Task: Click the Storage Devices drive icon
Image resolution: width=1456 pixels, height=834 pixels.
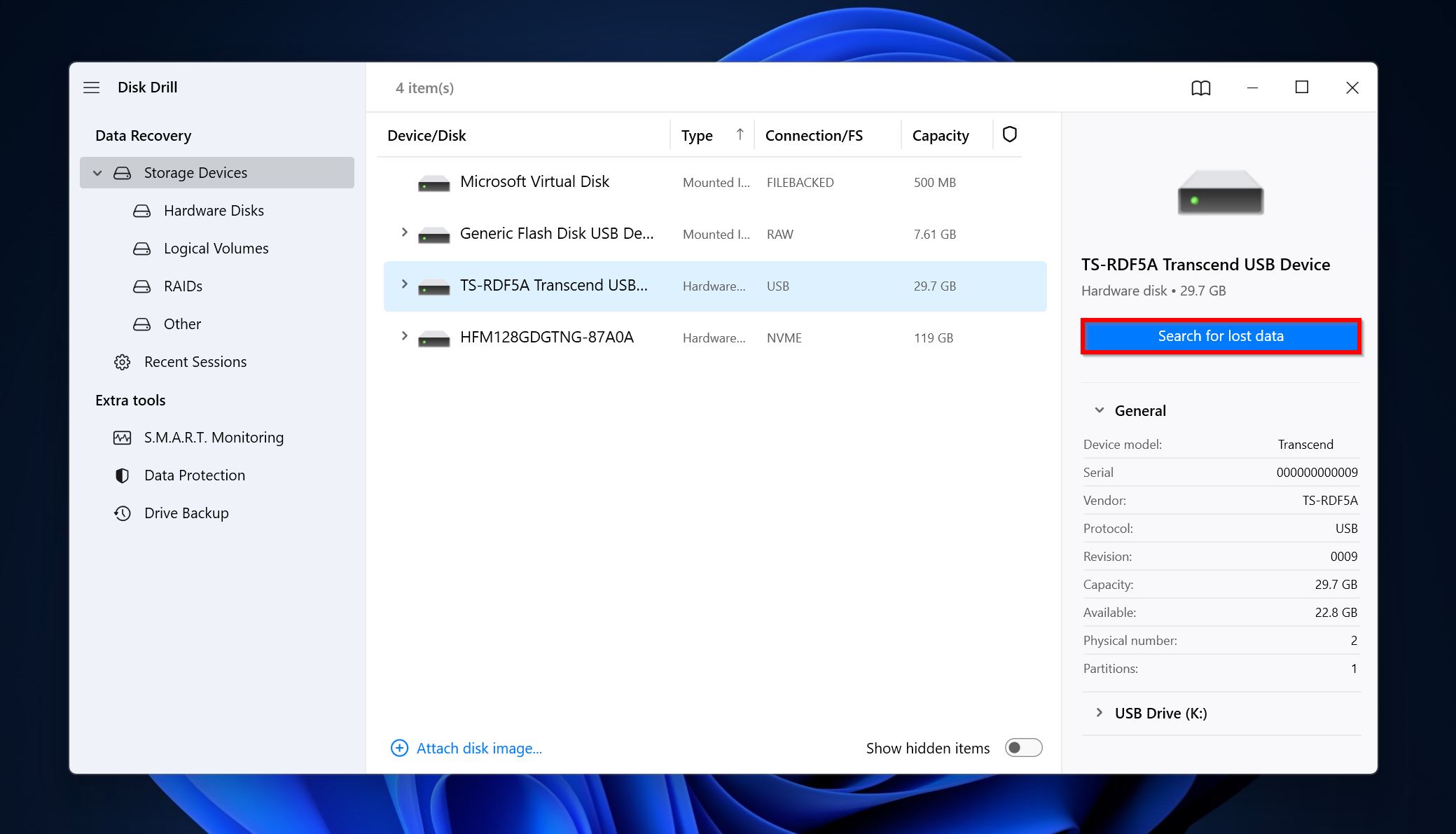Action: tap(123, 173)
